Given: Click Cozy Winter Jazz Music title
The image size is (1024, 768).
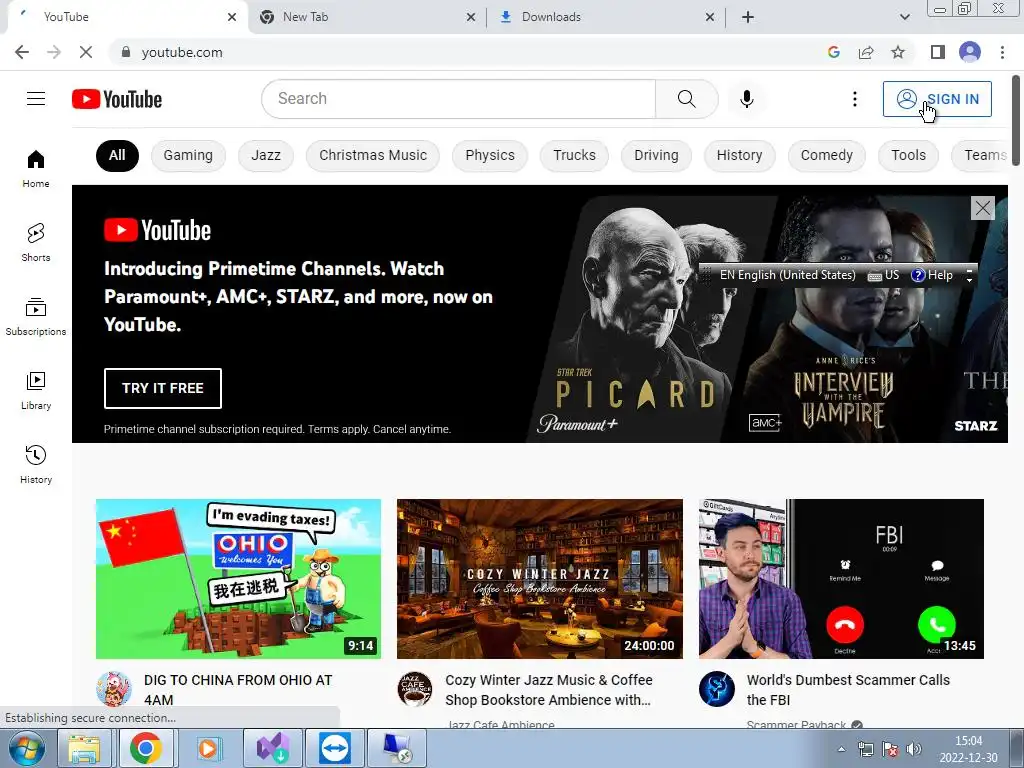Looking at the screenshot, I should point(549,690).
